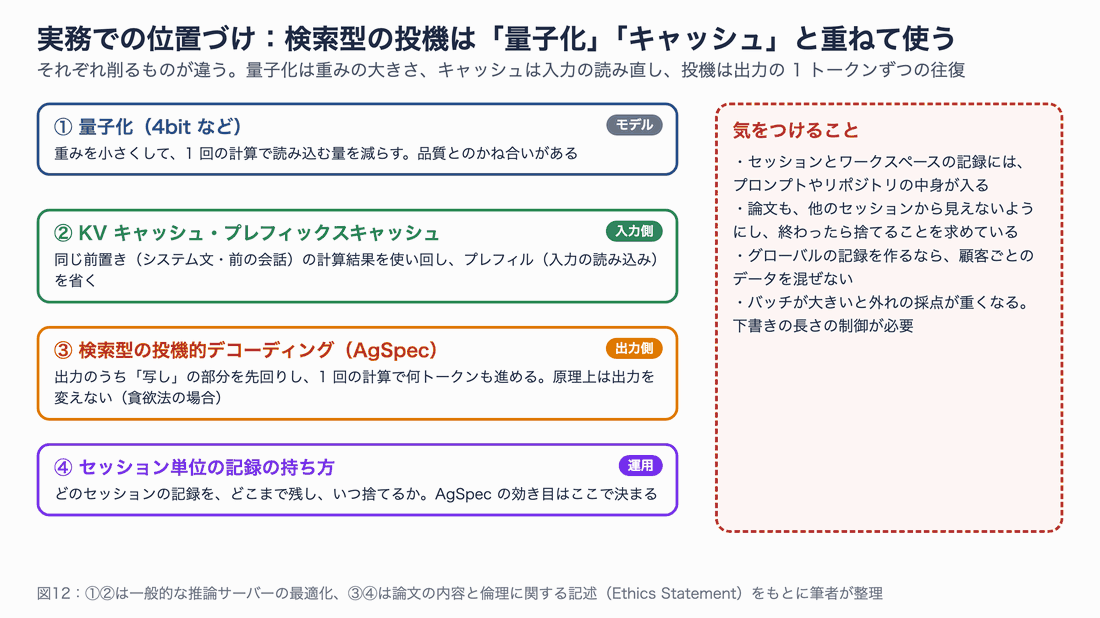Click the red heading 気をつけること
Screen dimensions: 1100x618
pyautogui.click(x=796, y=130)
